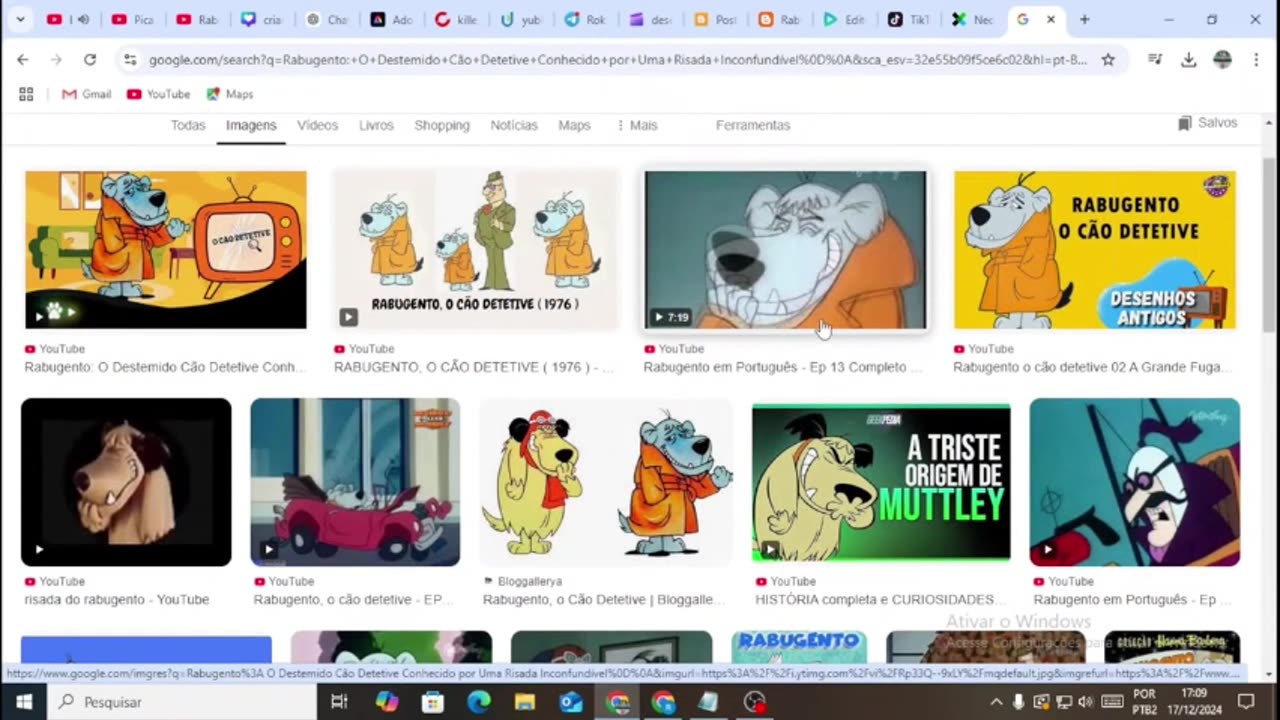This screenshot has width=1280, height=720.
Task: Mute the first tab's audio icon
Action: [83, 19]
